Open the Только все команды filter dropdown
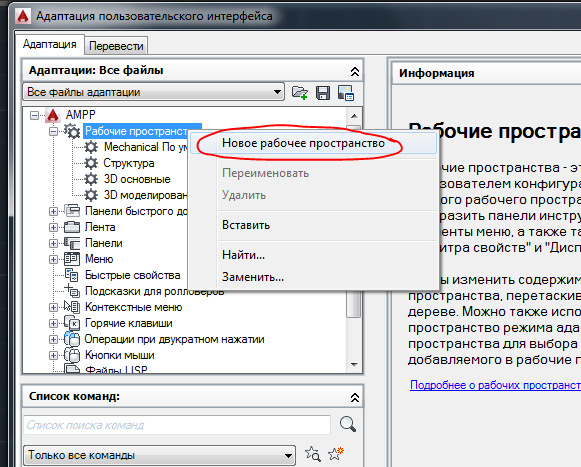 coord(159,455)
